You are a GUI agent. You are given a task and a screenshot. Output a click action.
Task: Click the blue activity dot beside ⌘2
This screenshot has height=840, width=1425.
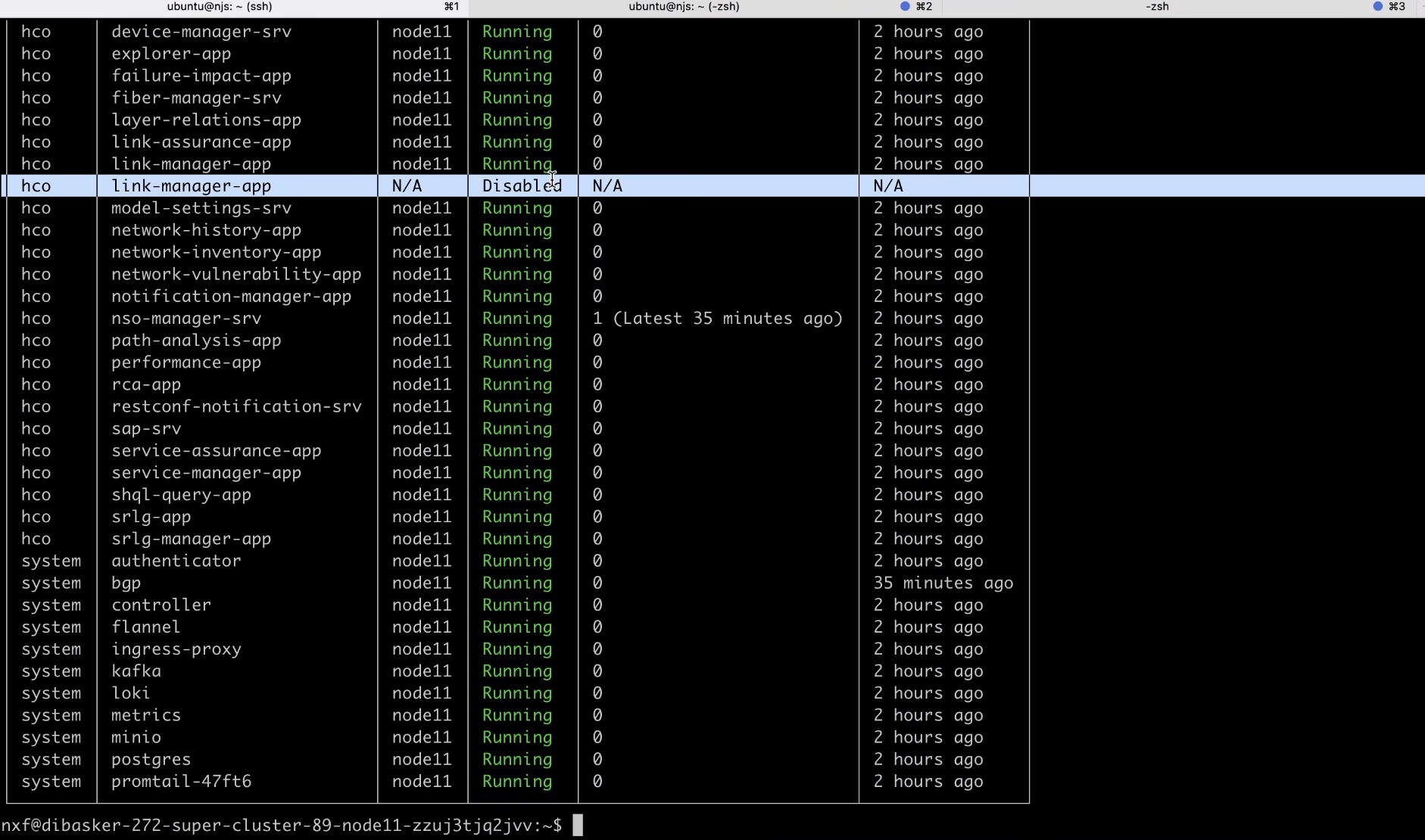pyautogui.click(x=905, y=7)
